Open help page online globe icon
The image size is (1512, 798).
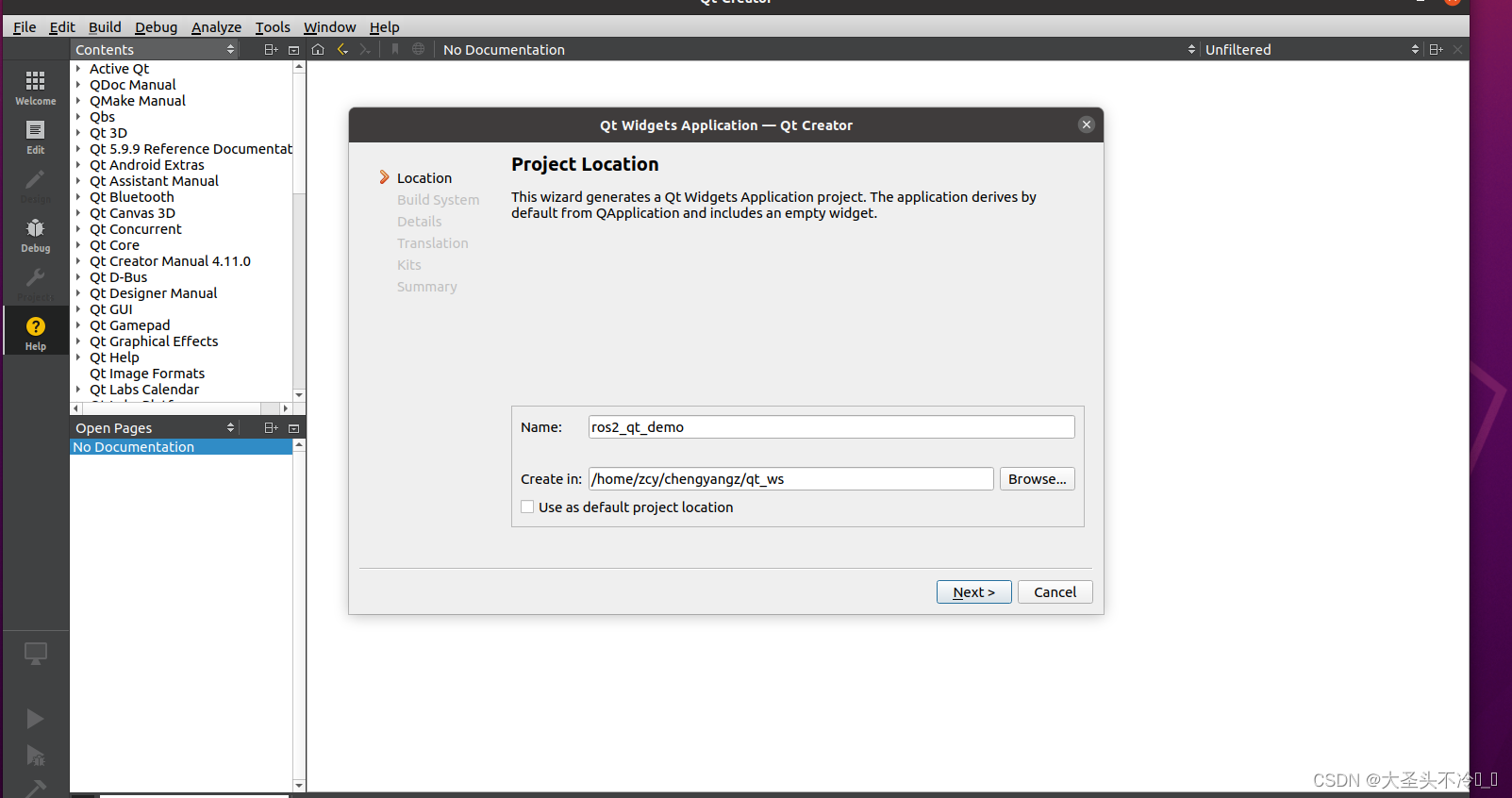(x=418, y=49)
